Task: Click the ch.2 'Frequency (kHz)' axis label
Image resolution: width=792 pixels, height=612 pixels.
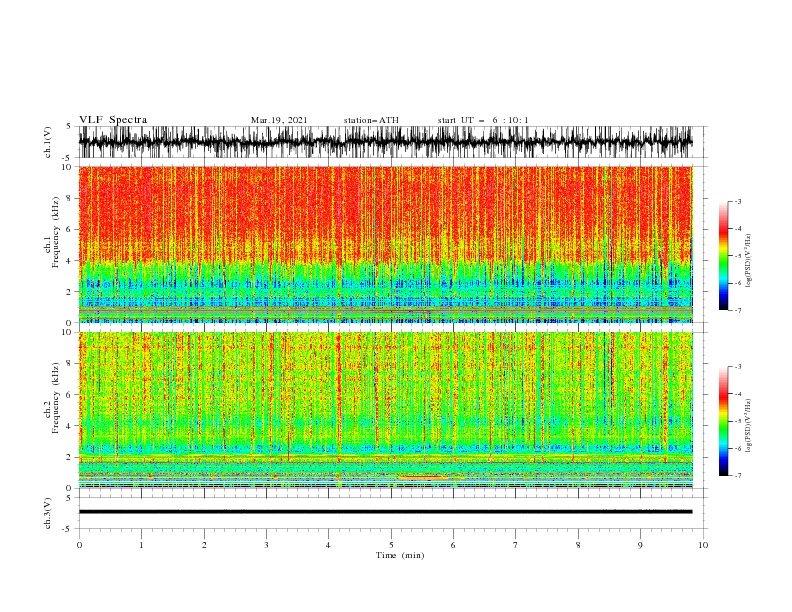Action: click(56, 398)
